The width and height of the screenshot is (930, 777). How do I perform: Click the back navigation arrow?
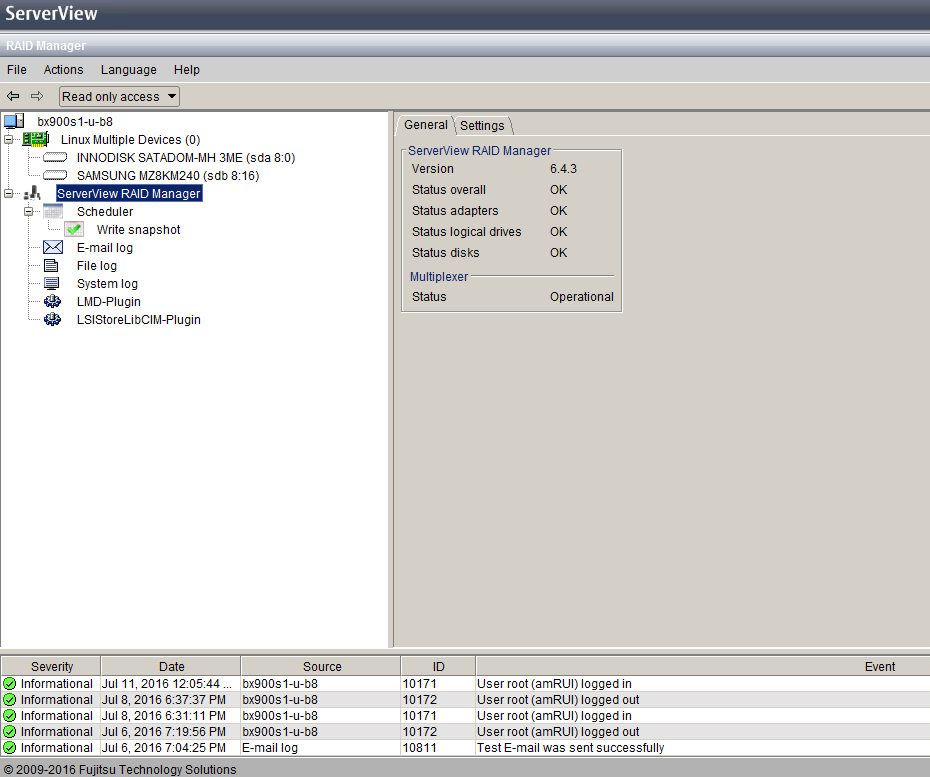13,96
